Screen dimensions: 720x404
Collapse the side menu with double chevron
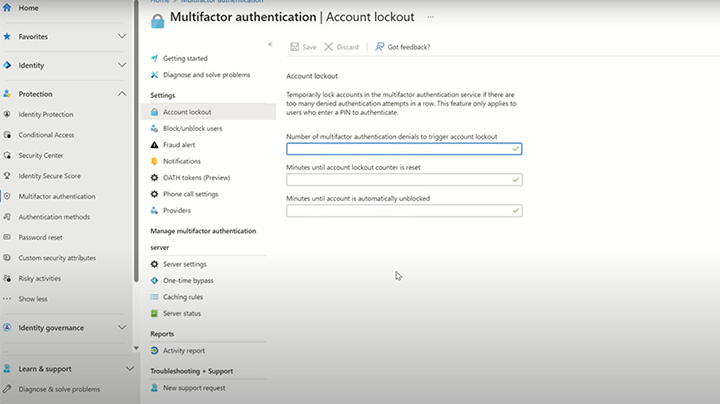pos(270,45)
